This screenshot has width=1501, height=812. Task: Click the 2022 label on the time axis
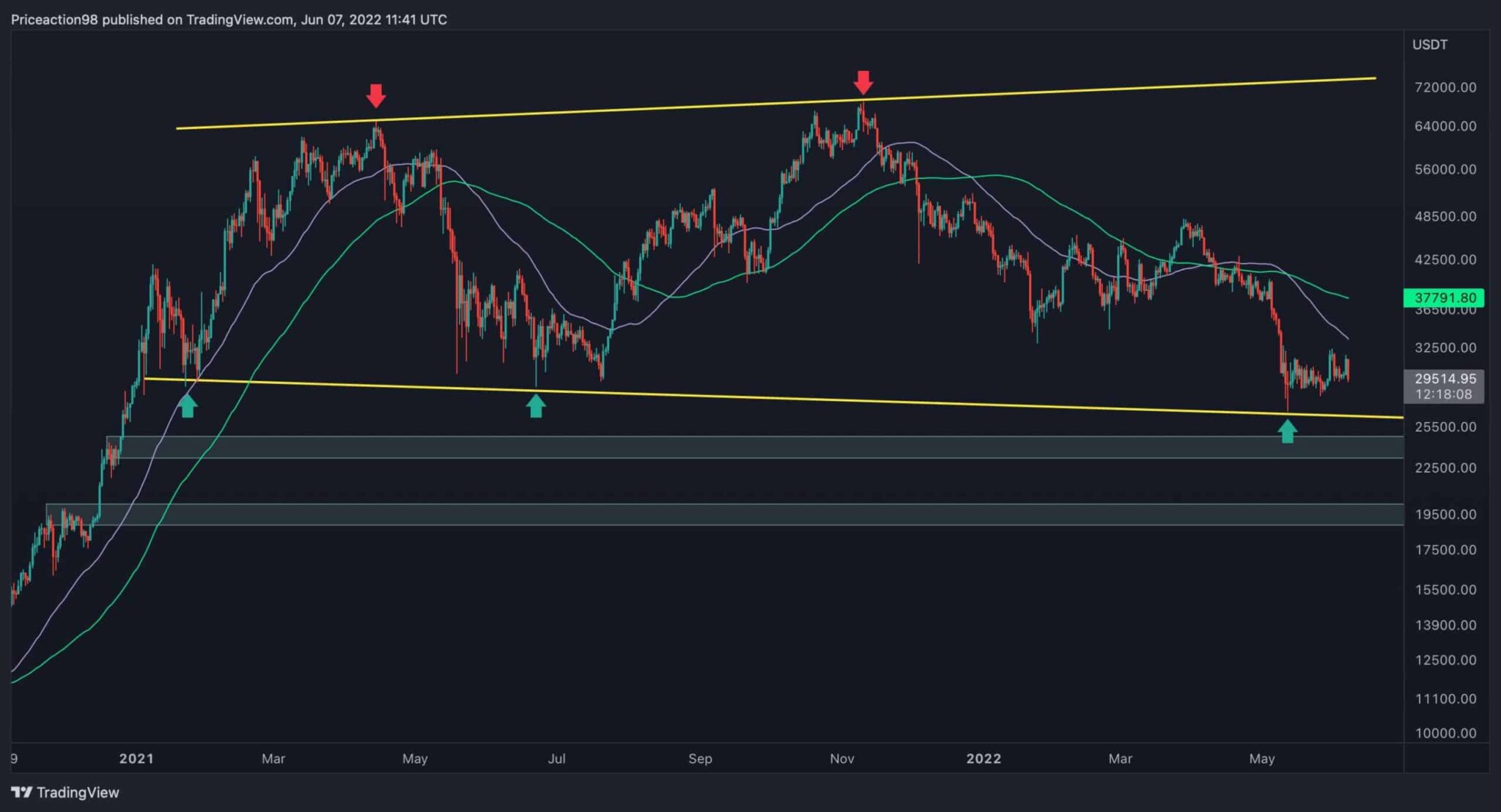[983, 759]
